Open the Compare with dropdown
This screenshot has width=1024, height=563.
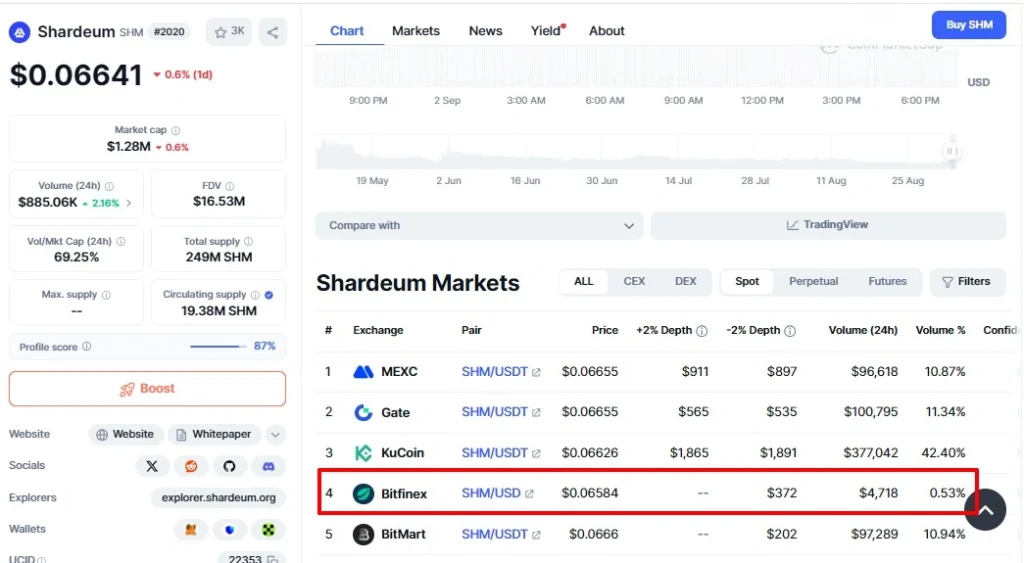click(x=480, y=225)
